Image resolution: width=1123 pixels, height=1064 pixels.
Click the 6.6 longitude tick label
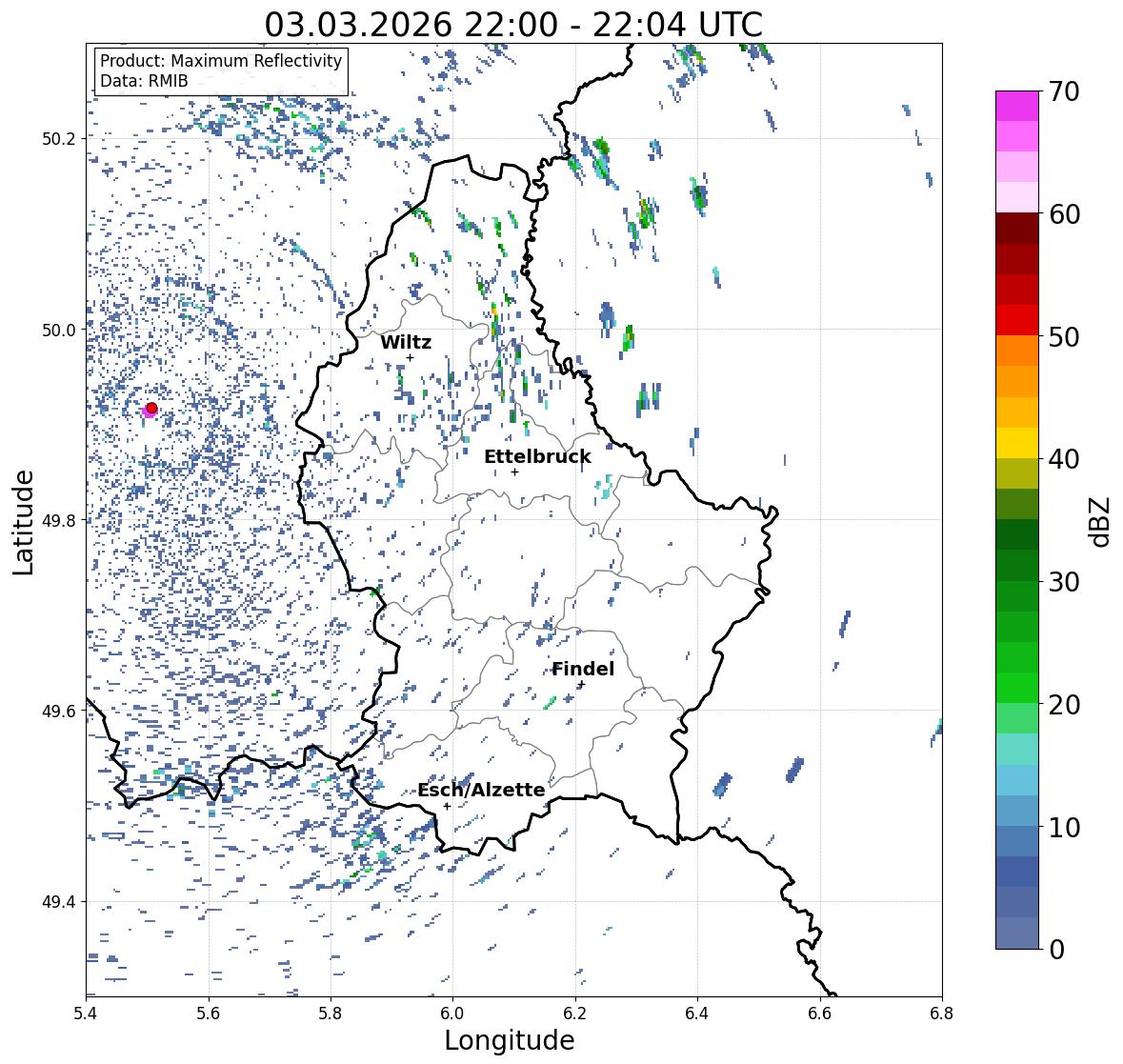click(820, 1014)
